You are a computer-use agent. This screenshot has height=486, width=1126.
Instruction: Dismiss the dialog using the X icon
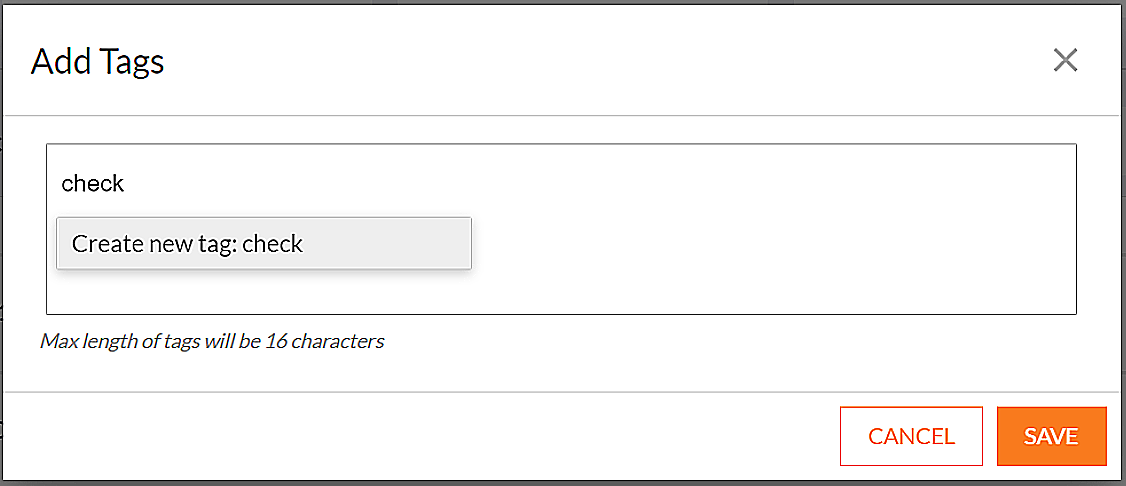point(1065,61)
